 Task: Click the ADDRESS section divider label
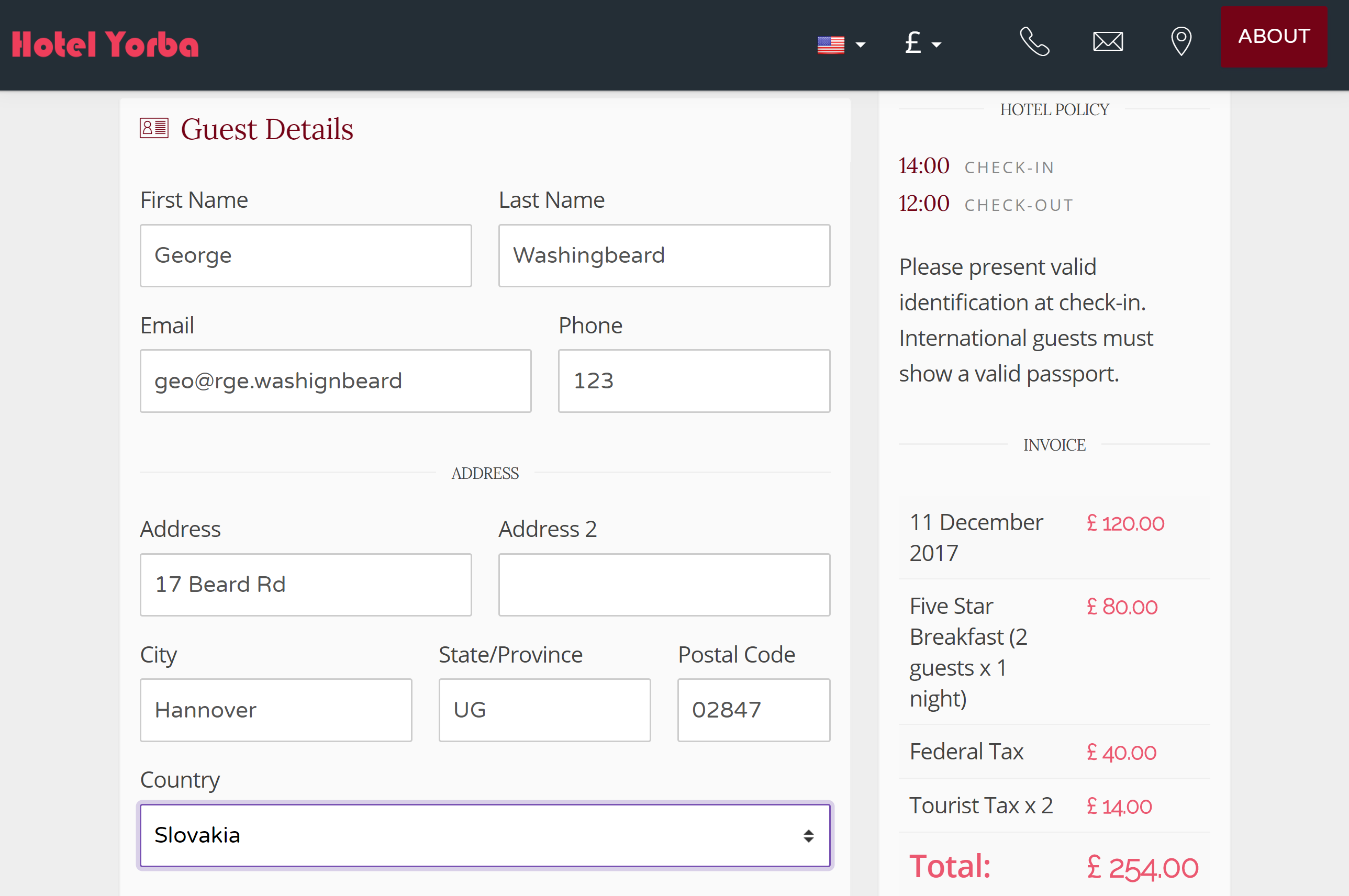[x=485, y=473]
